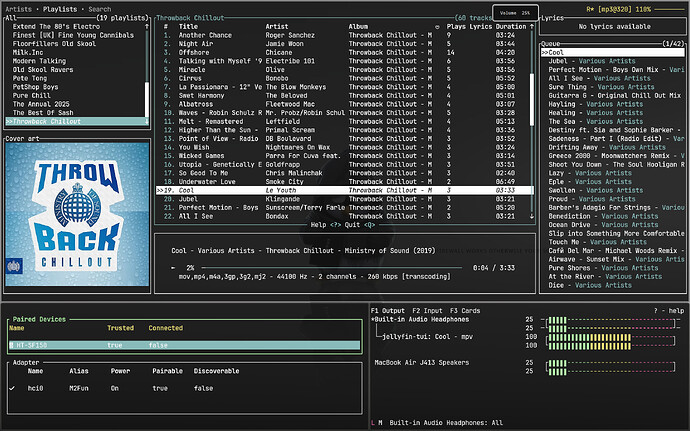This screenshot has height=431, width=690.
Task: Select playlist 'Pure Chill'
Action: coord(31,95)
